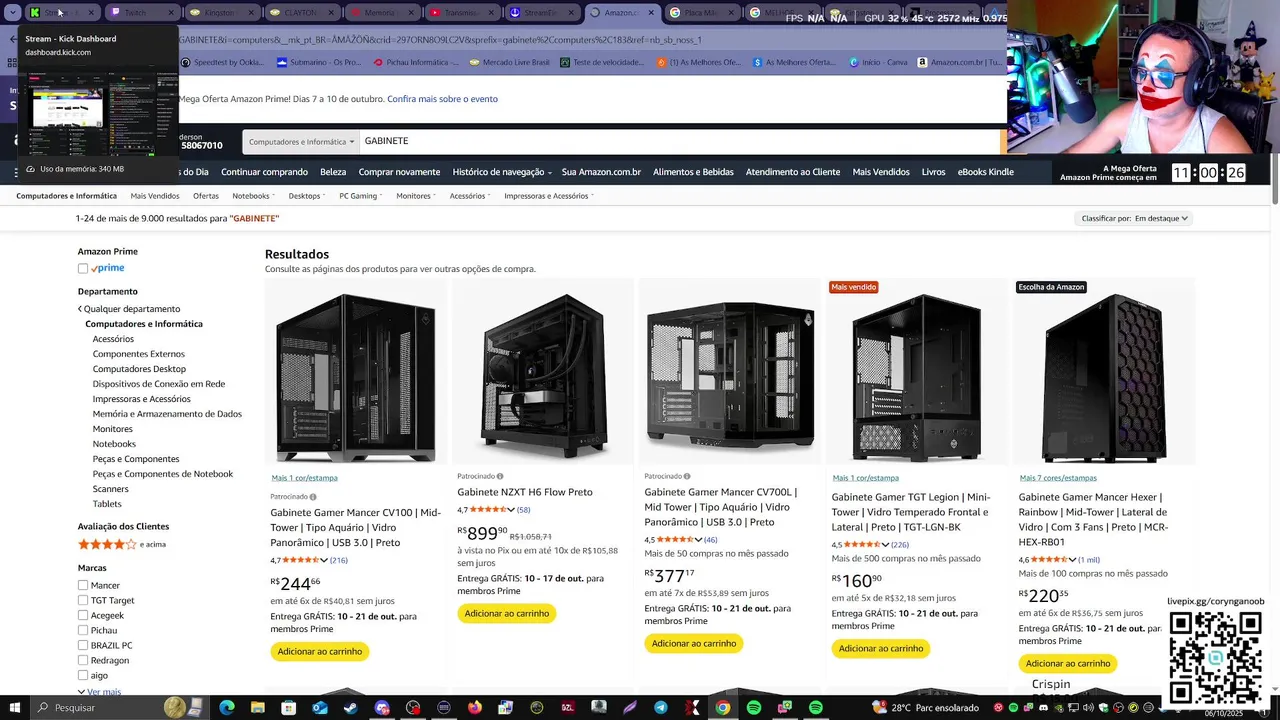Open Outlook from the taskbar
Viewport: 1280px width, 720px height.
coord(320,708)
